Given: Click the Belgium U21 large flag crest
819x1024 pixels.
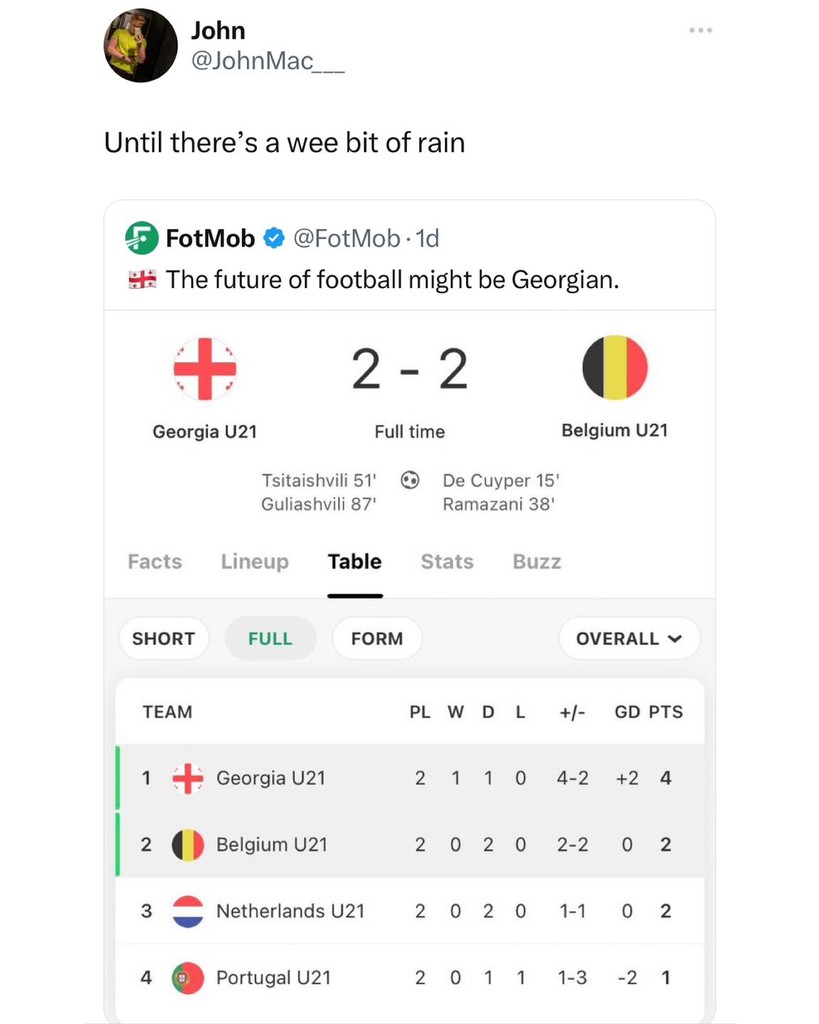Looking at the screenshot, I should pos(614,368).
